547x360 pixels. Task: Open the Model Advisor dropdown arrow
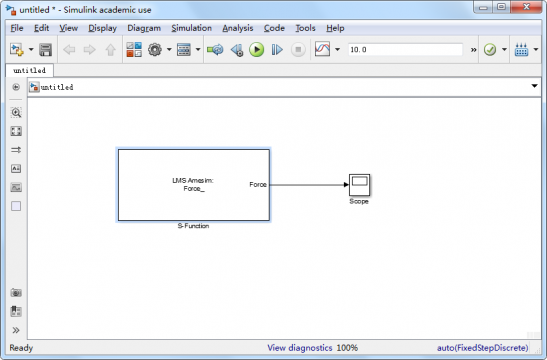[x=504, y=50]
